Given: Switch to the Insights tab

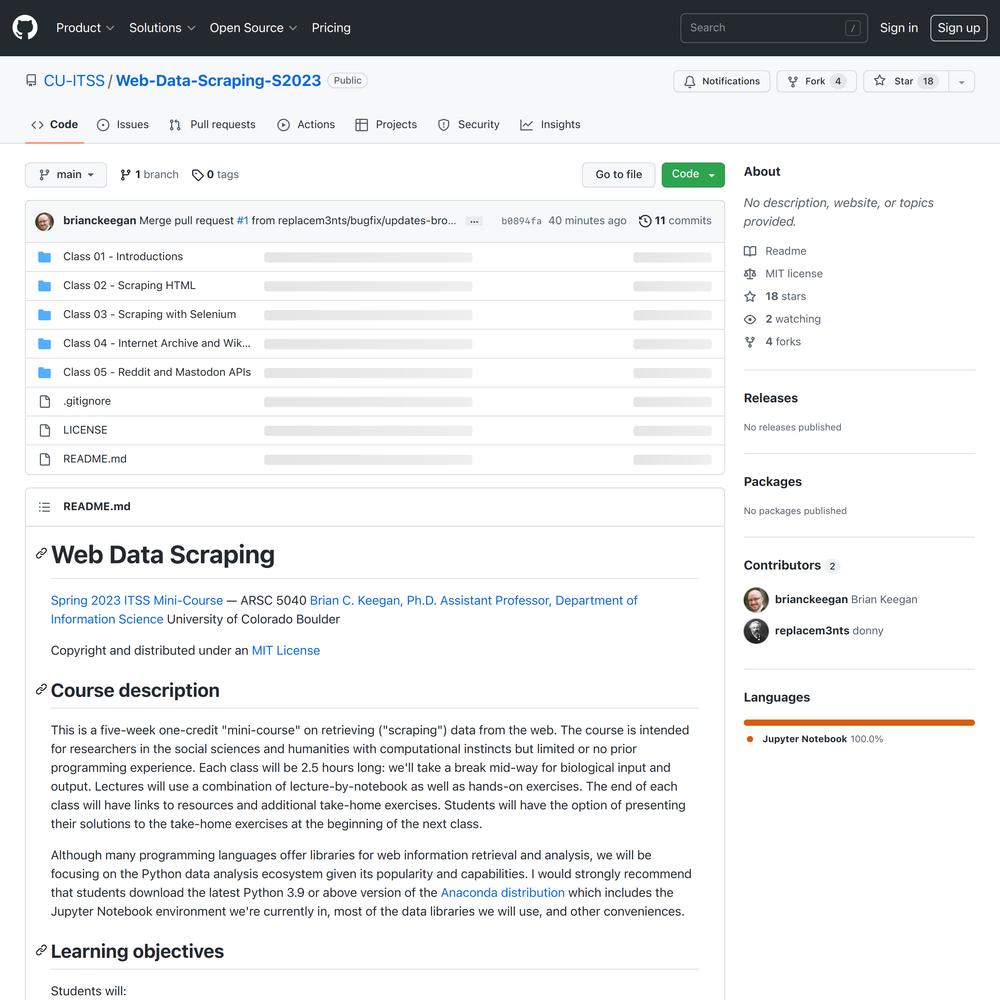Looking at the screenshot, I should click(x=550, y=125).
